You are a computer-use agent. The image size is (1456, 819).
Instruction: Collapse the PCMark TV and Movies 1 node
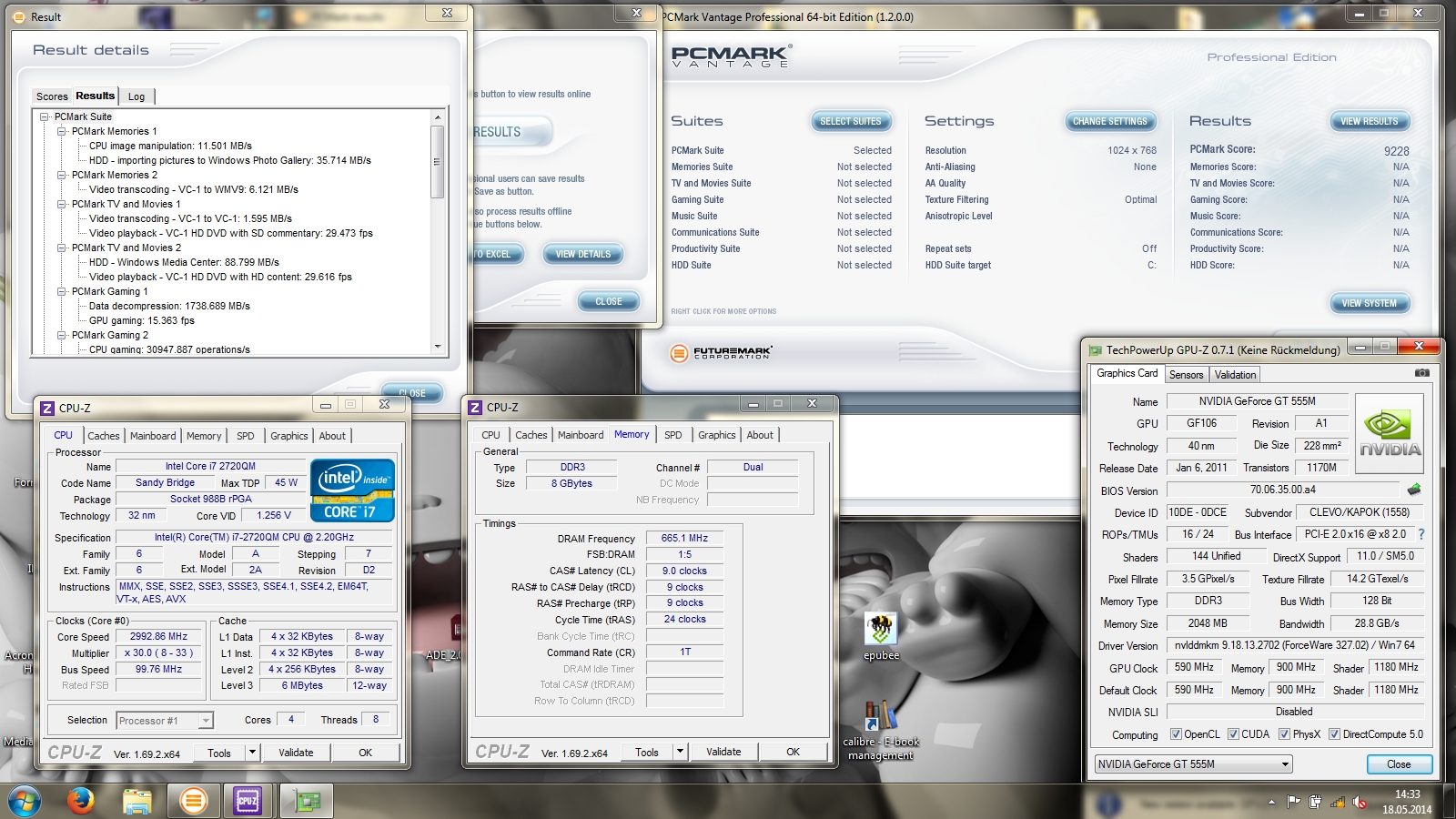point(62,204)
